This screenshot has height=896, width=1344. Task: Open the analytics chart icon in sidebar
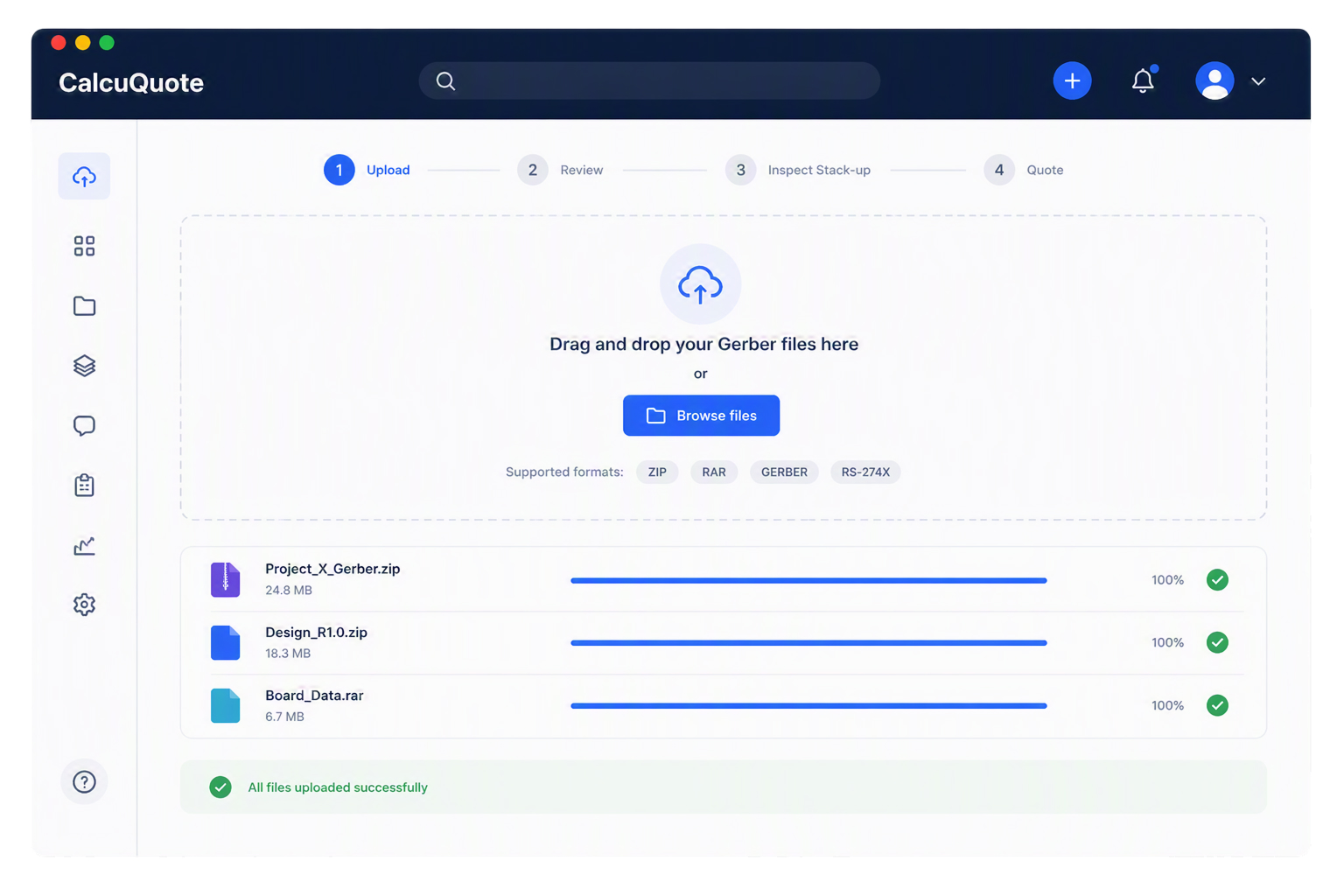click(84, 546)
